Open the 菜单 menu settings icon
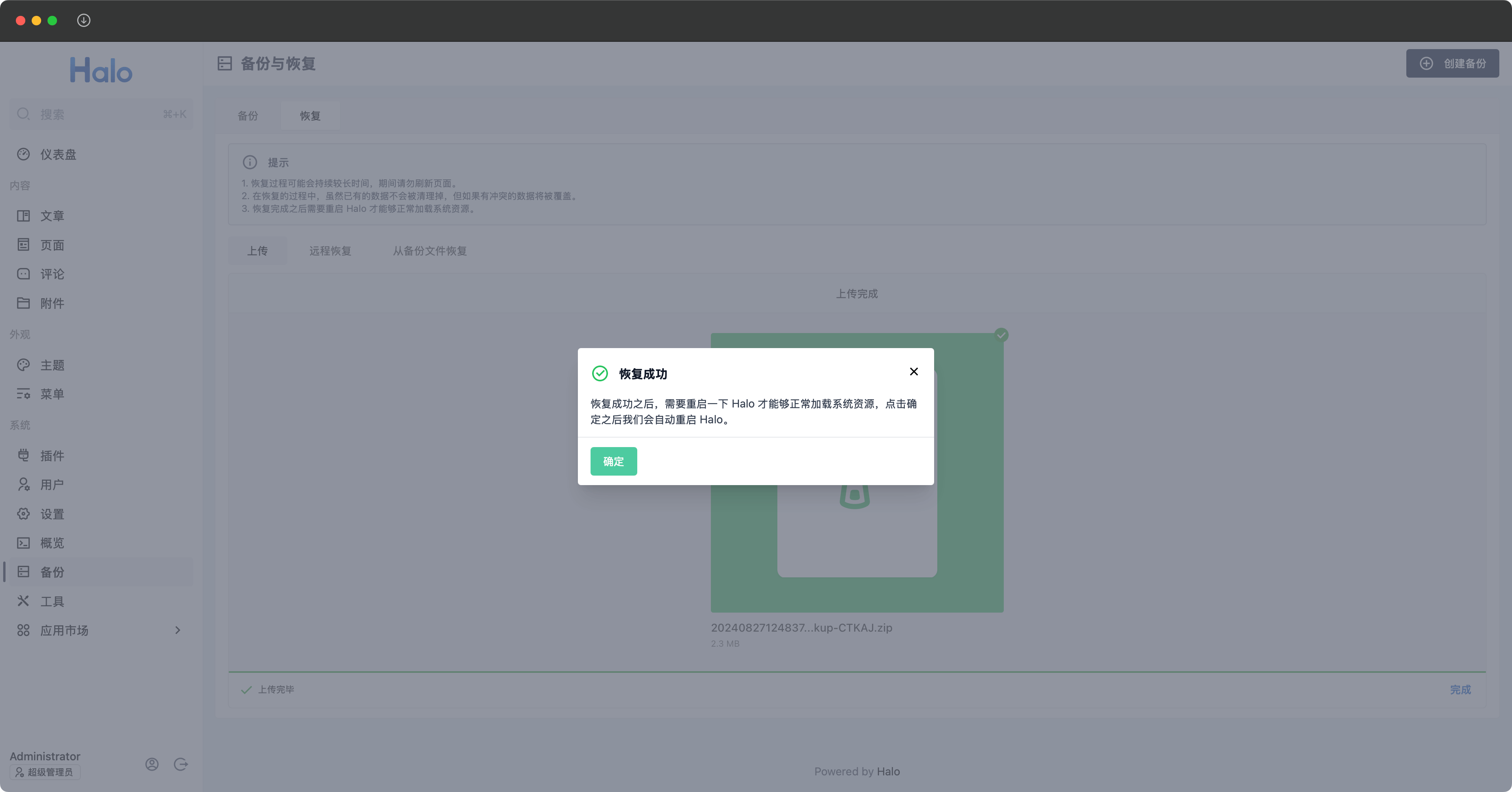Screen dimensions: 1512x792 point(23,394)
